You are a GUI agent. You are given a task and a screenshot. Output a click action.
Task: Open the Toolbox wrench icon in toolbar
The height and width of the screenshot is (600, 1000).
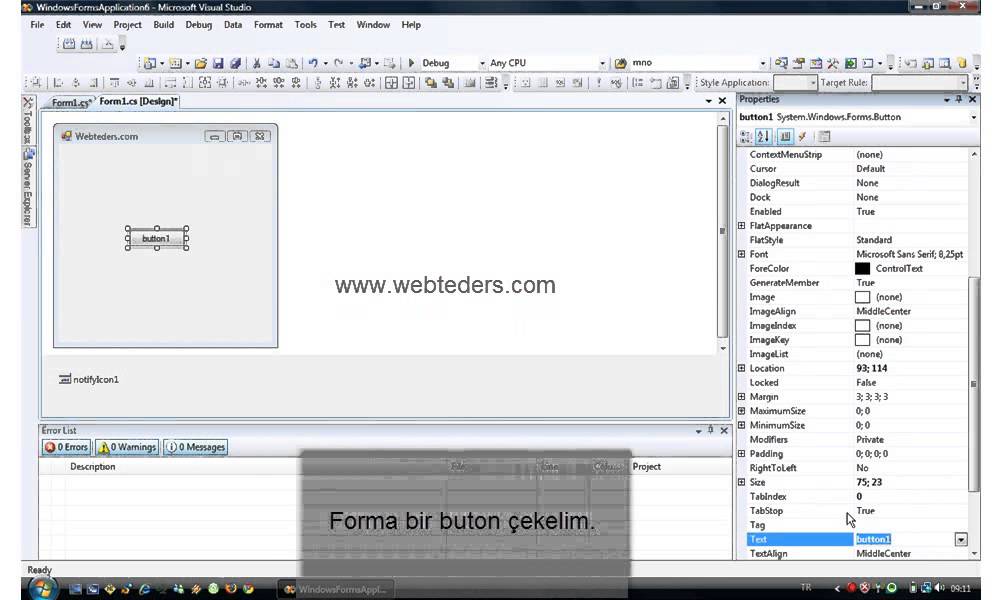[833, 63]
